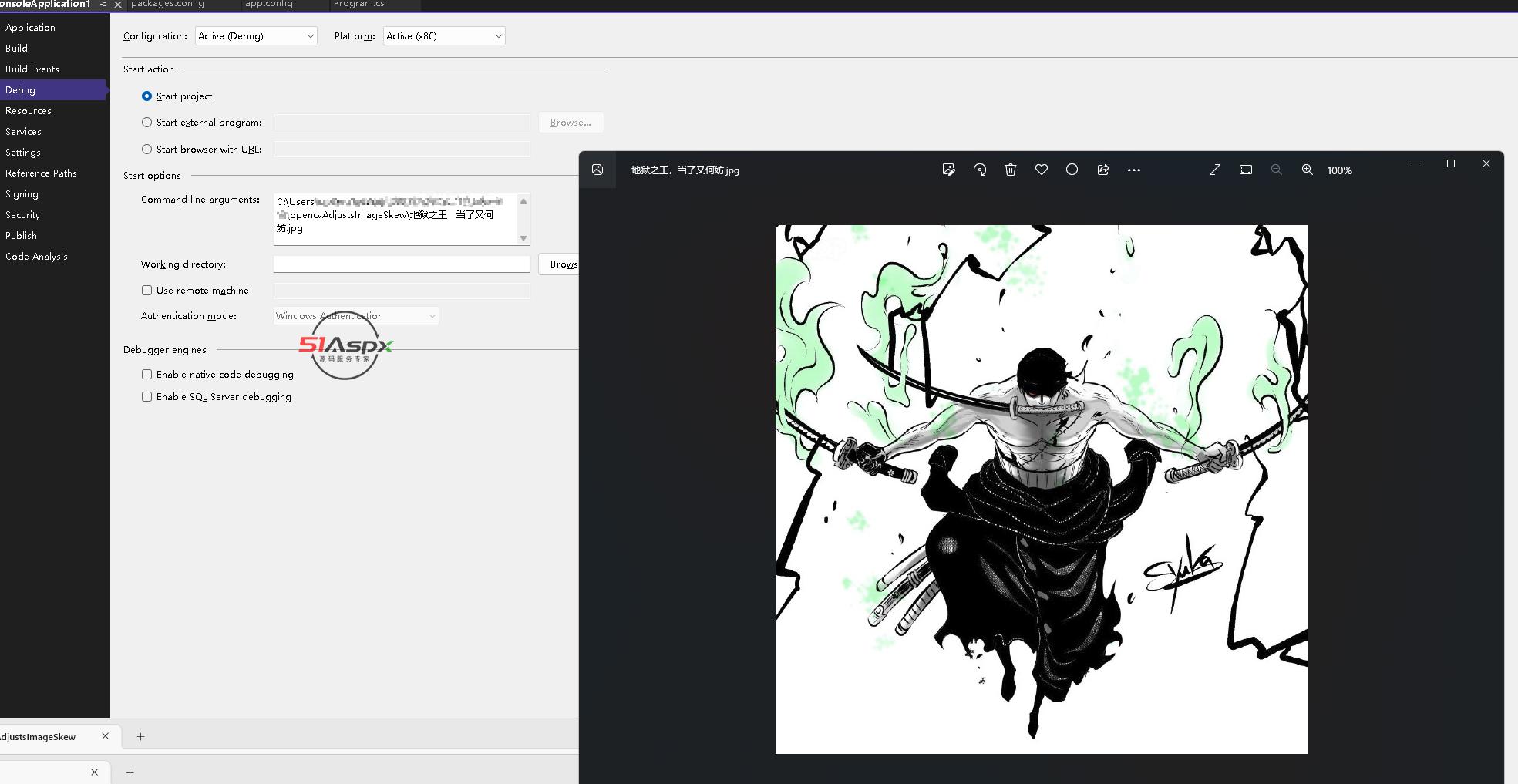Click the Zoro artwork in Photos viewer
Image resolution: width=1518 pixels, height=784 pixels.
(1041, 489)
